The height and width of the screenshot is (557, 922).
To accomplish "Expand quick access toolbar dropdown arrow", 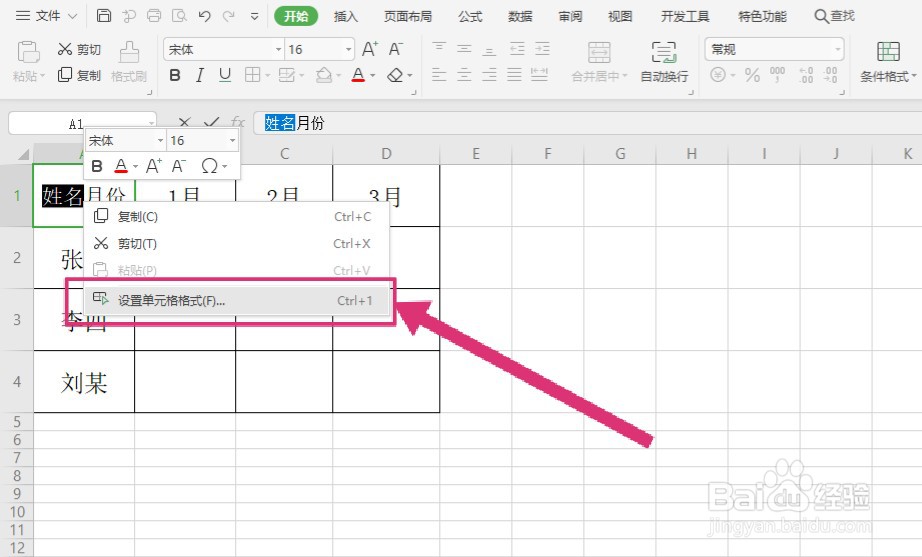I will point(255,16).
